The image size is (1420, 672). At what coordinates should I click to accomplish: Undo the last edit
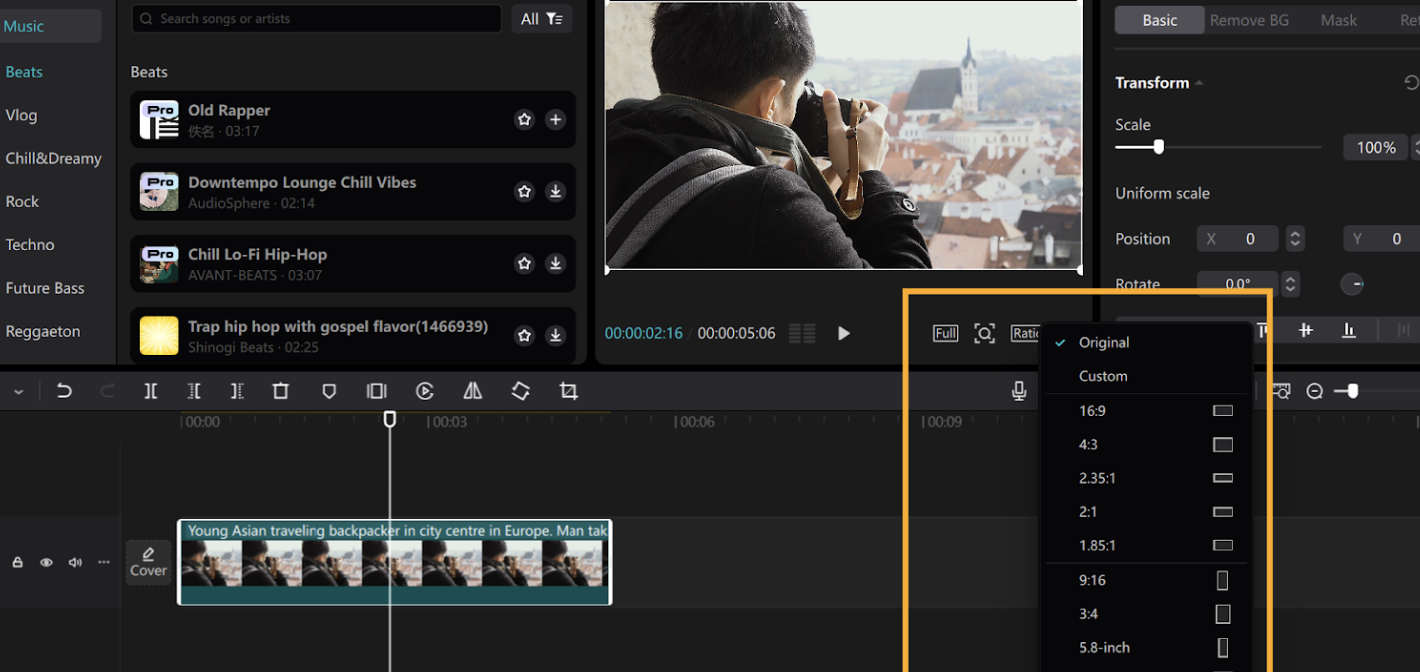pos(64,391)
